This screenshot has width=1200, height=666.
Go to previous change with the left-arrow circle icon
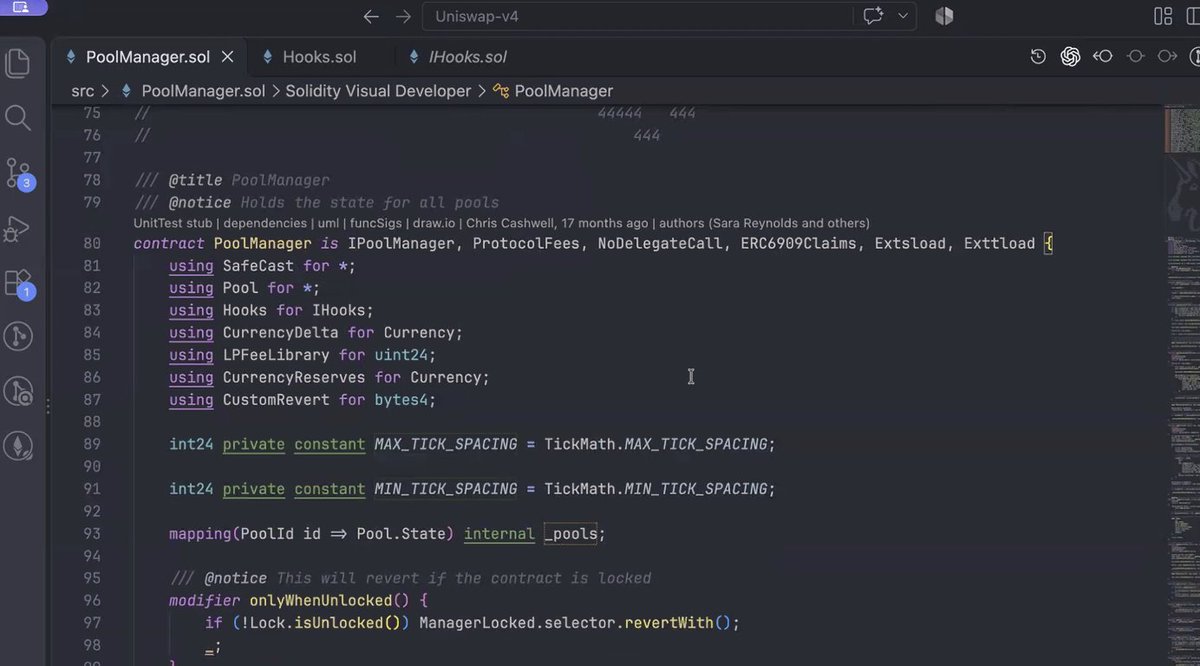1103,57
